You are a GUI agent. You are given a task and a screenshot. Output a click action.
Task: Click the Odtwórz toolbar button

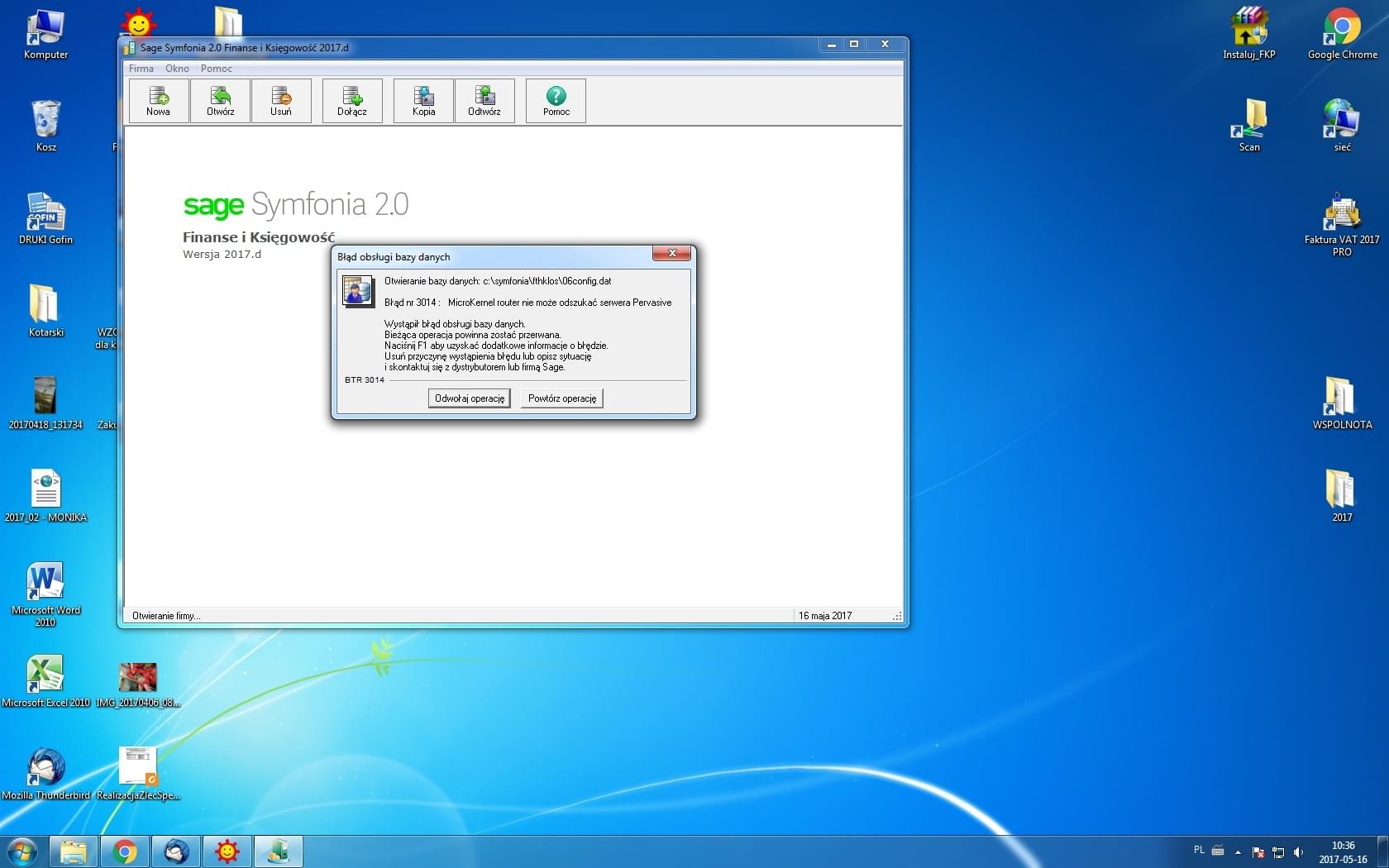click(x=484, y=101)
